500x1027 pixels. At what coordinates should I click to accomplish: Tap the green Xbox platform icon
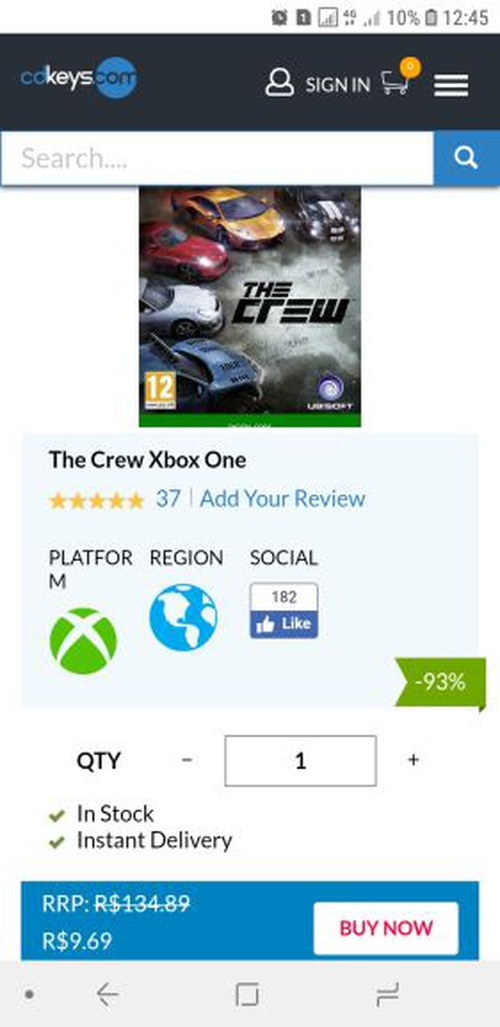click(x=83, y=641)
